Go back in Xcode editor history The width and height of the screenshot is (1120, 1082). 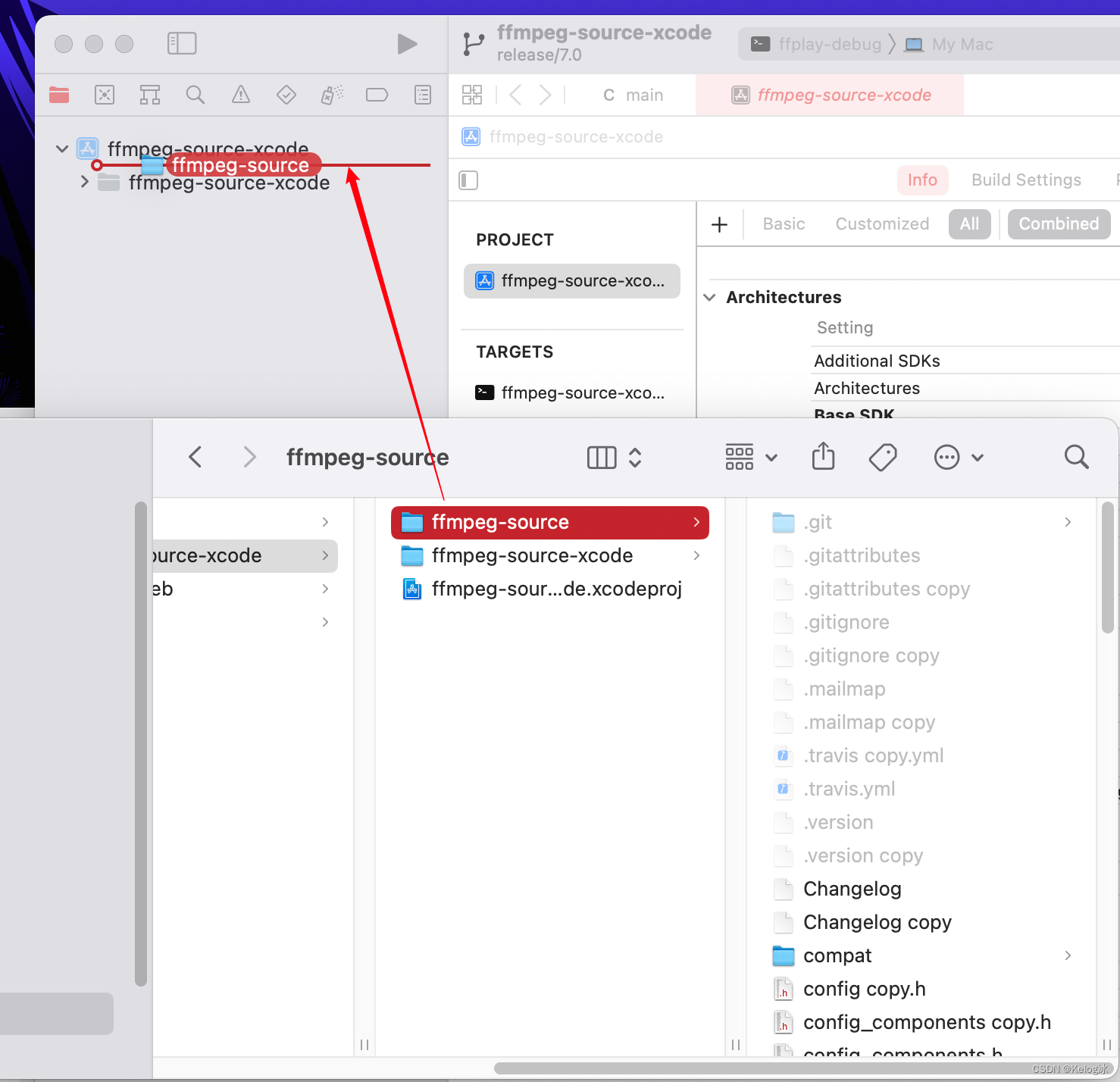516,95
